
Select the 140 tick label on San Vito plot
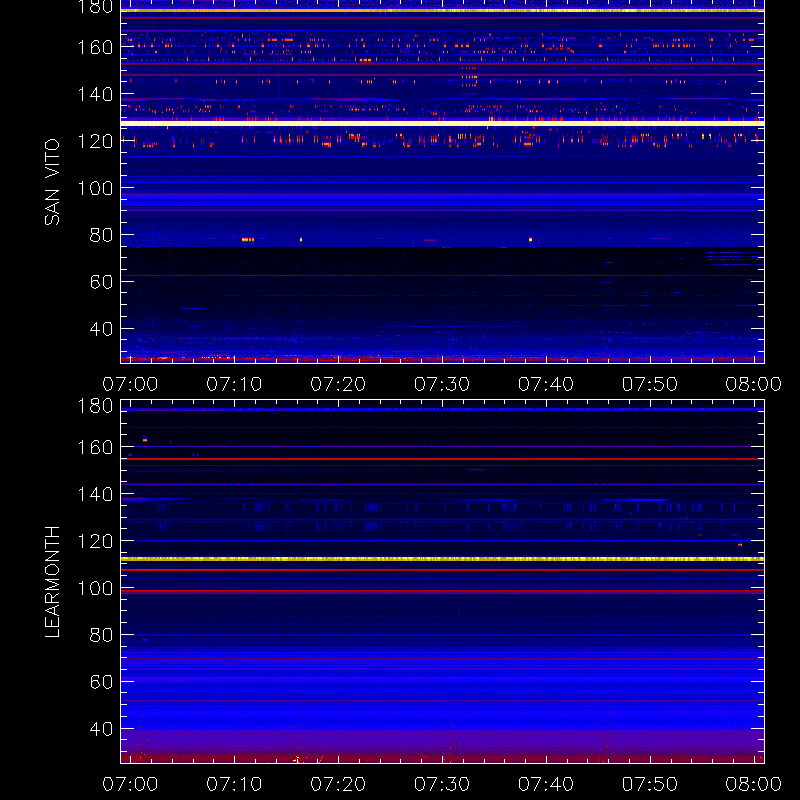[95, 94]
